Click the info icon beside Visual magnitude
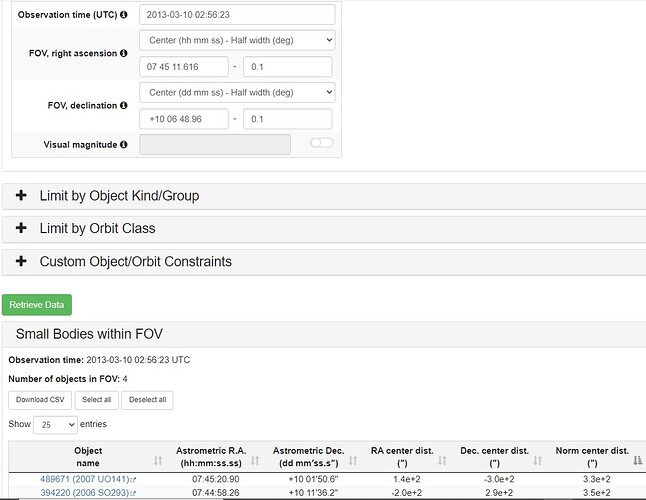The image size is (646, 500). click(124, 145)
